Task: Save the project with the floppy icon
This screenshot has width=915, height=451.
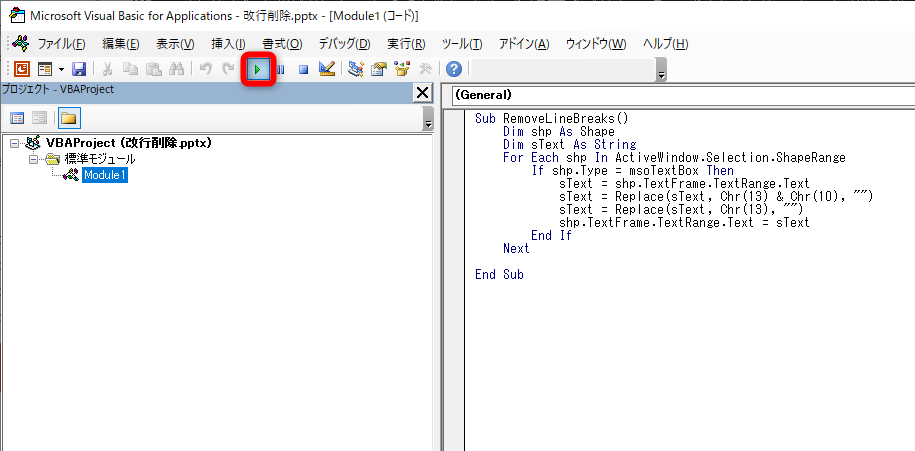Action: 79,69
